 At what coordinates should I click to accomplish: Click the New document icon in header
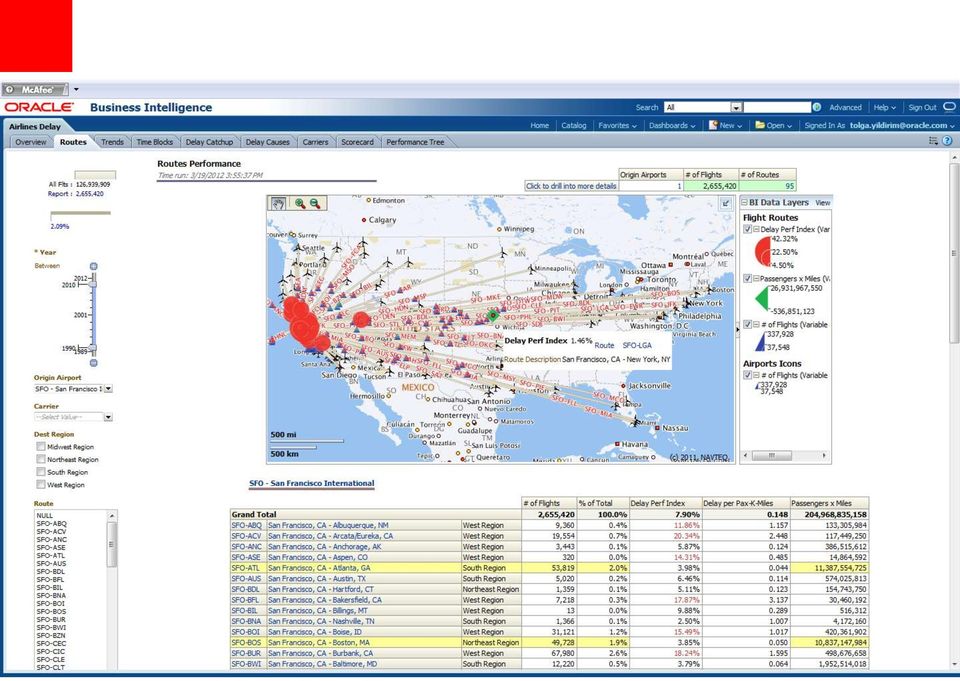coord(713,125)
